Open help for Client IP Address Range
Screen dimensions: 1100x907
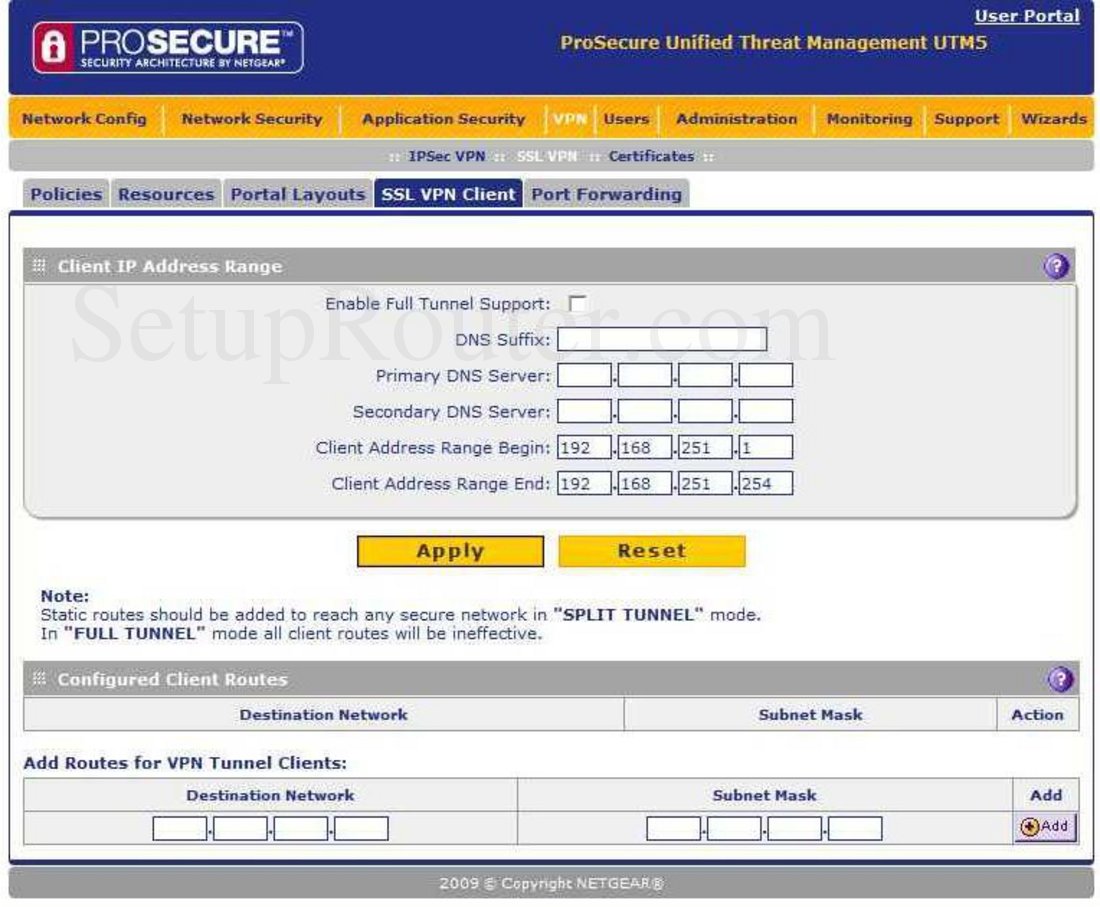pyautogui.click(x=1057, y=267)
